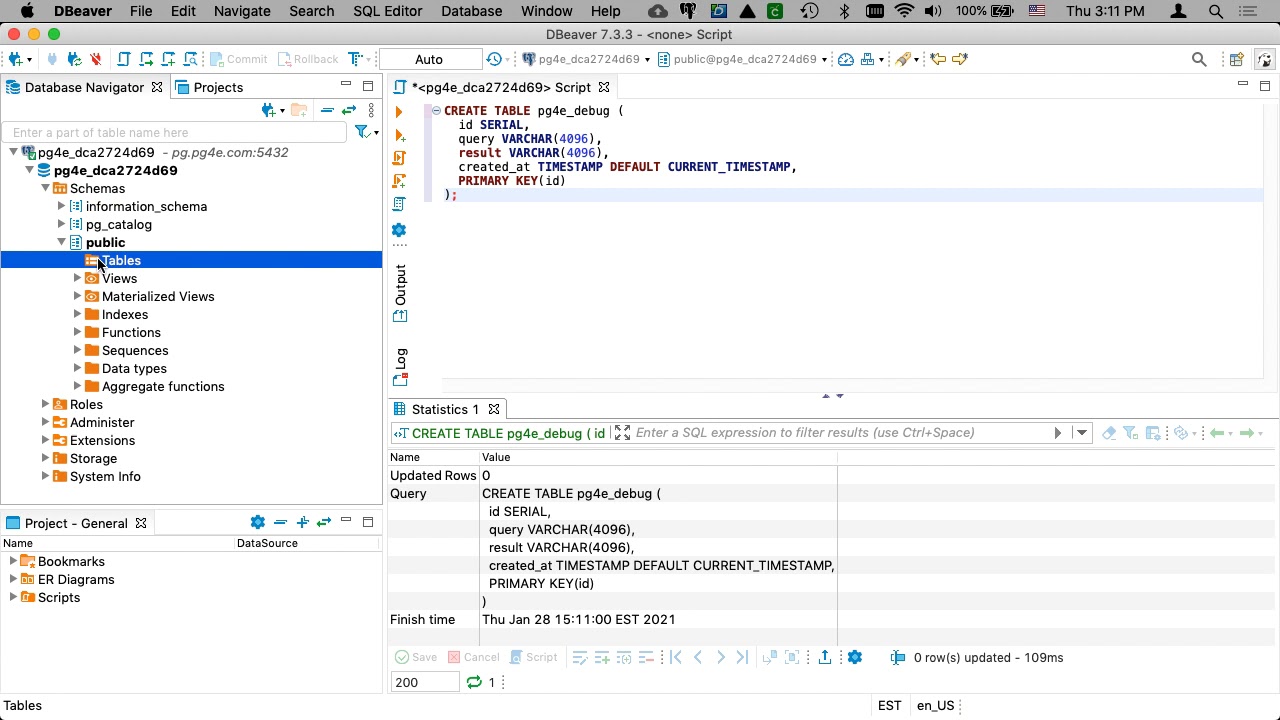Click the Script button in results toolbar

(x=534, y=657)
